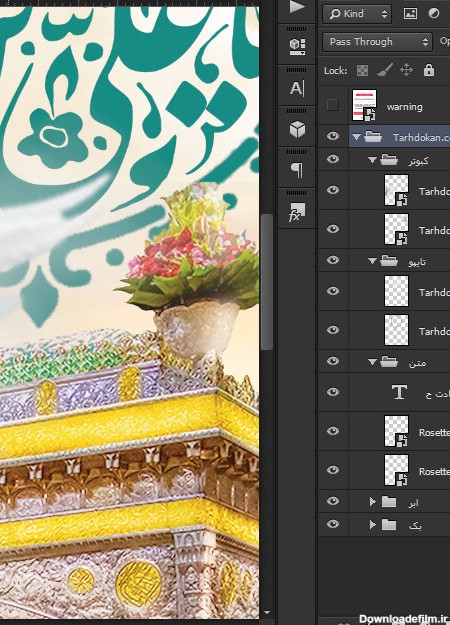Viewport: 450px width, 625px height.
Task: Select first Tarhdokan layer thumbnail in کبوتر
Action: click(x=396, y=190)
